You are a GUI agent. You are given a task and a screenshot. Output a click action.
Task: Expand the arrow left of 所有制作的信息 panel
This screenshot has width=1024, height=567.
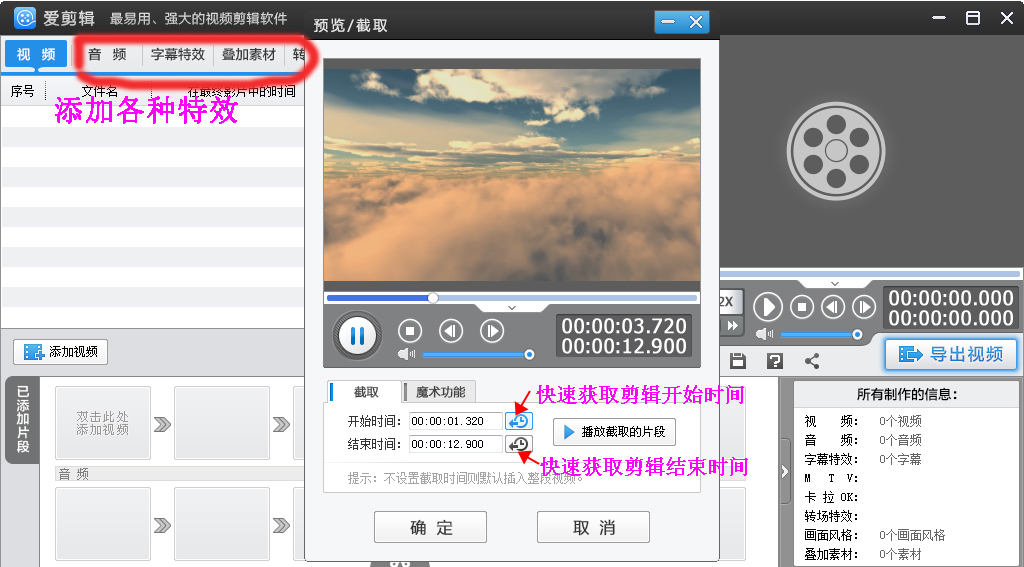pyautogui.click(x=785, y=472)
